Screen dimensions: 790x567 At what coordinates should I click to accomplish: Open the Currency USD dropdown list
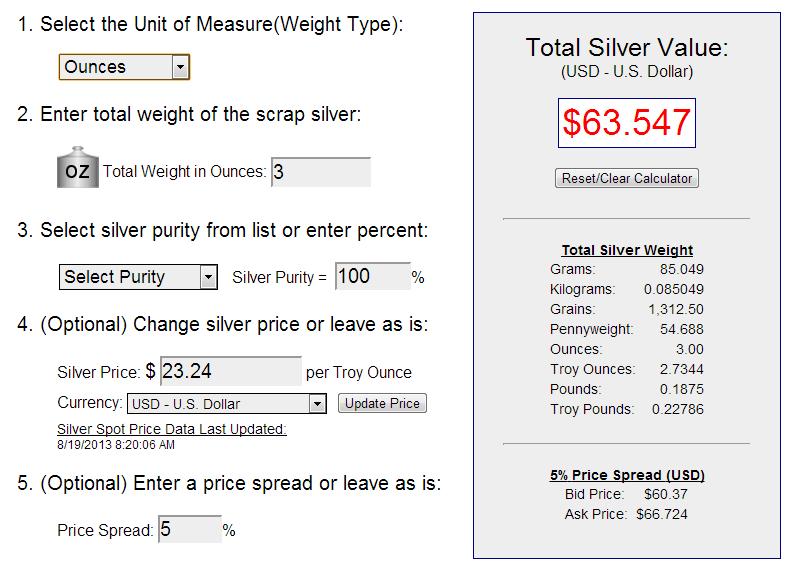[227, 404]
